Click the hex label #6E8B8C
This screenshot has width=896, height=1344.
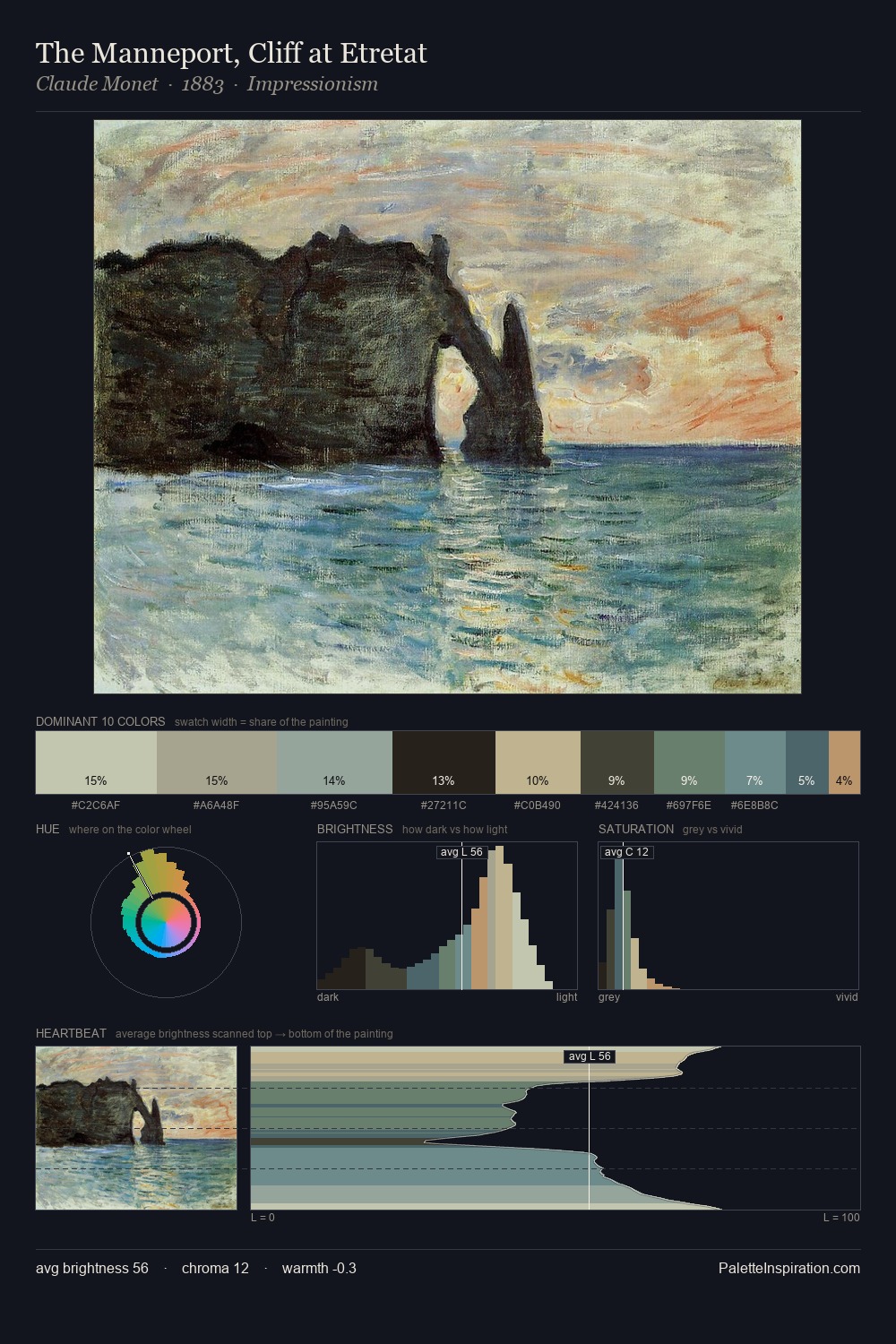coord(755,805)
